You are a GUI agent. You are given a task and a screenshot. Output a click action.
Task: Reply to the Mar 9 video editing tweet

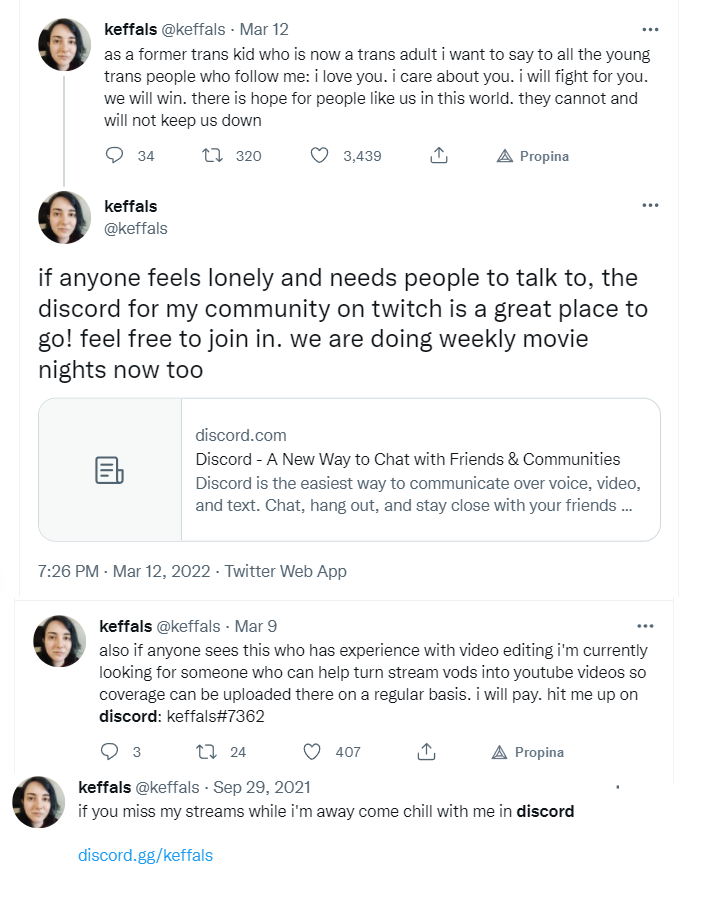[111, 752]
